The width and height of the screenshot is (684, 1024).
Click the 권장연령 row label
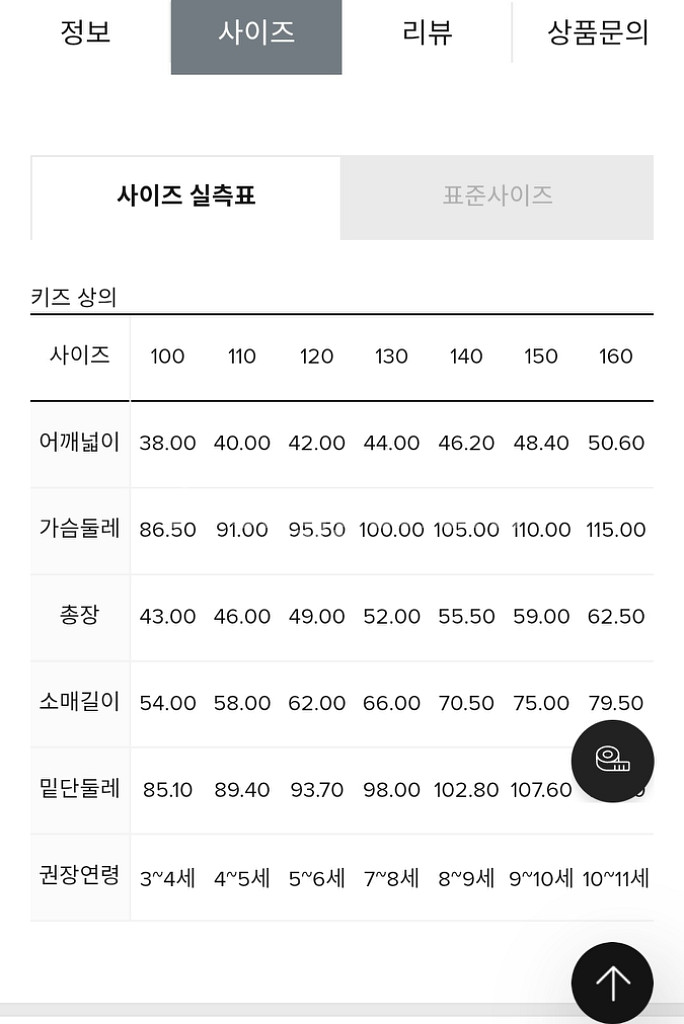click(79, 875)
